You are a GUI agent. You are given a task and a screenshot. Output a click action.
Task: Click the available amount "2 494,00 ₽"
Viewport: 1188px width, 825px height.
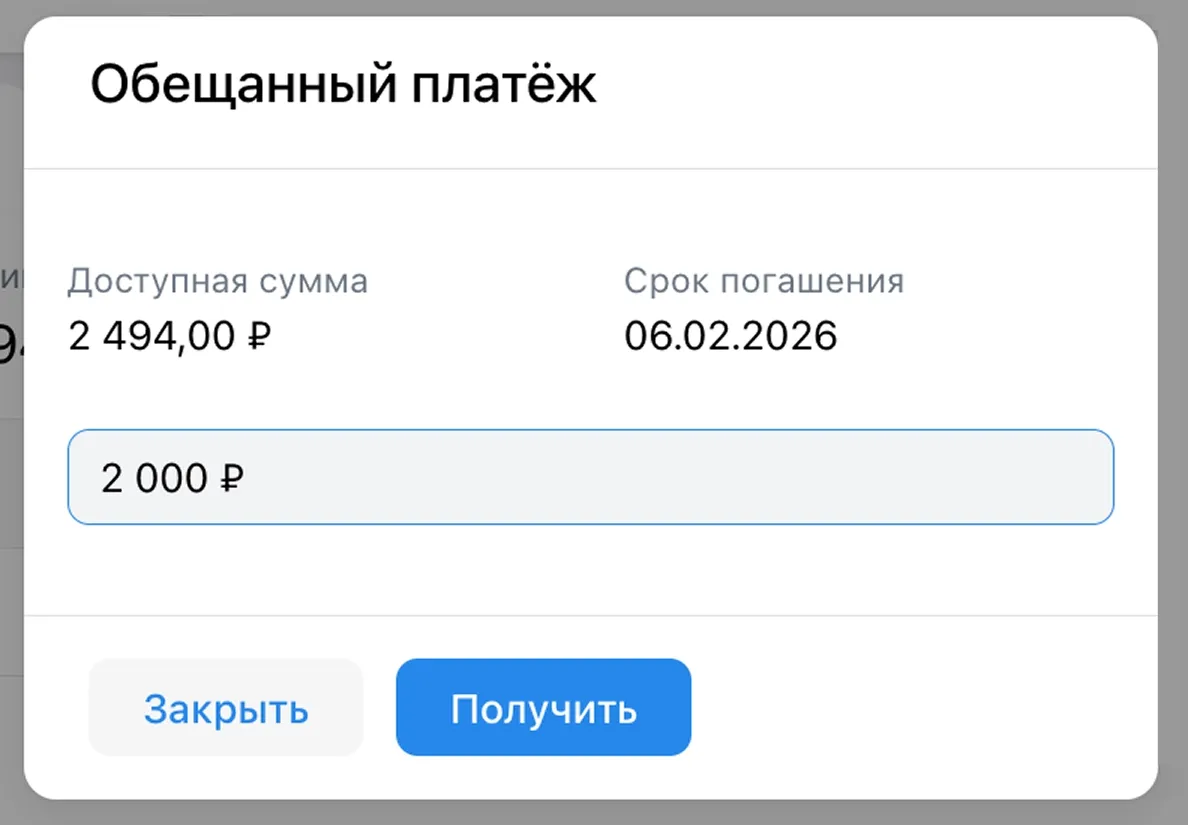coord(168,336)
